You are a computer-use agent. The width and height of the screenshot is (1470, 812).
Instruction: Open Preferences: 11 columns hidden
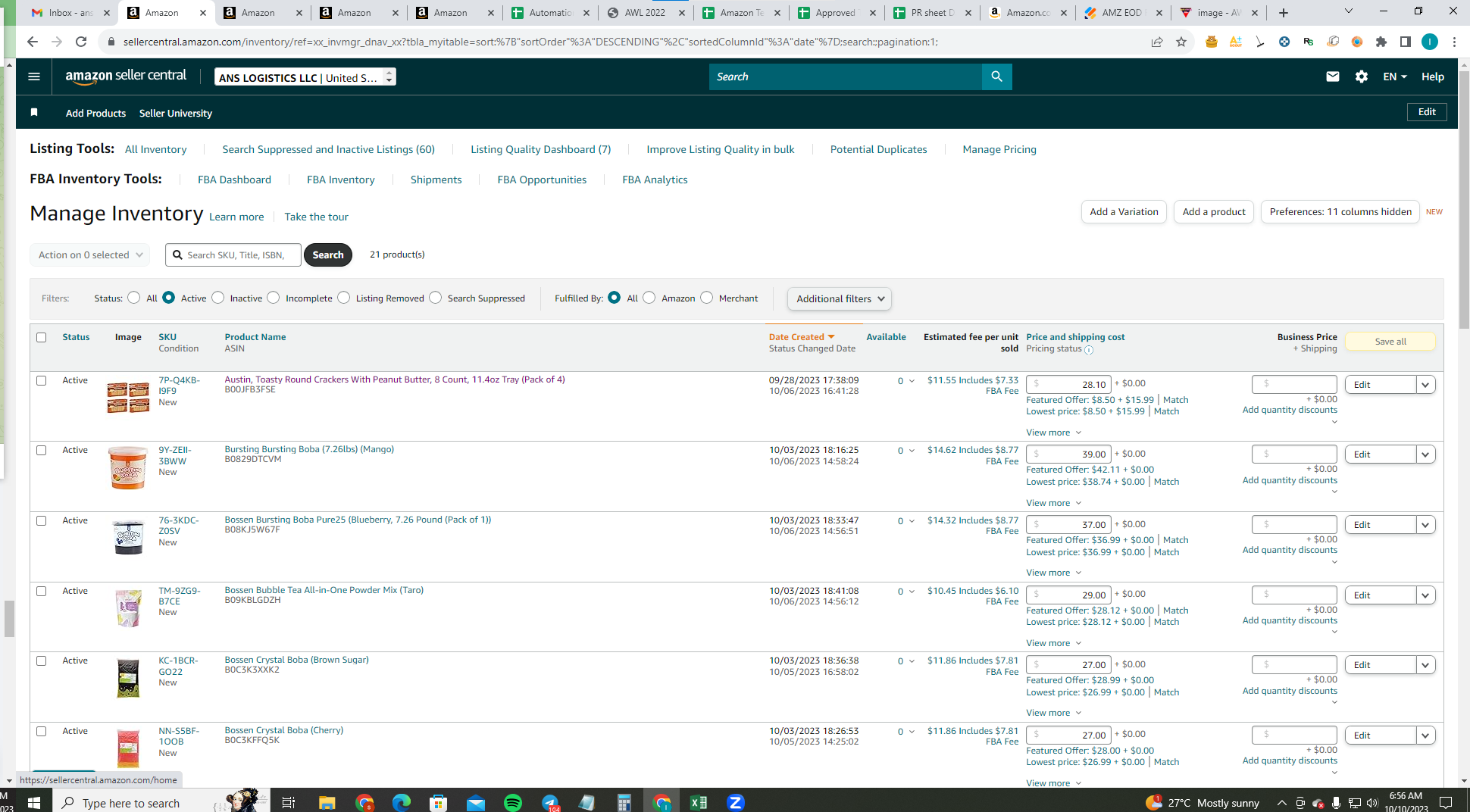click(x=1340, y=211)
